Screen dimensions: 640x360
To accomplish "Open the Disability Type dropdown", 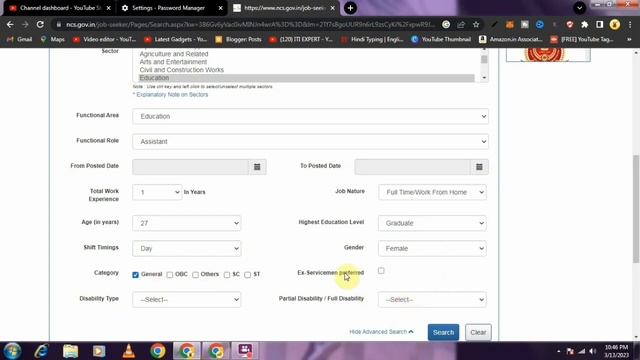I will click(x=187, y=300).
